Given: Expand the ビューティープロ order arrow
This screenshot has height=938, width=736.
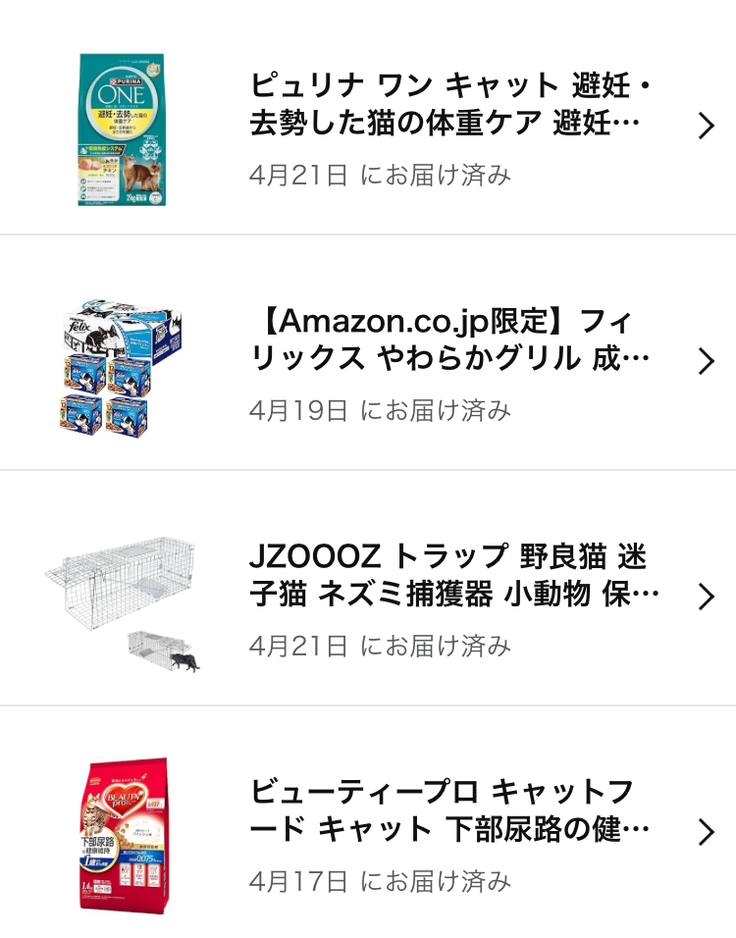Looking at the screenshot, I should (x=706, y=832).
